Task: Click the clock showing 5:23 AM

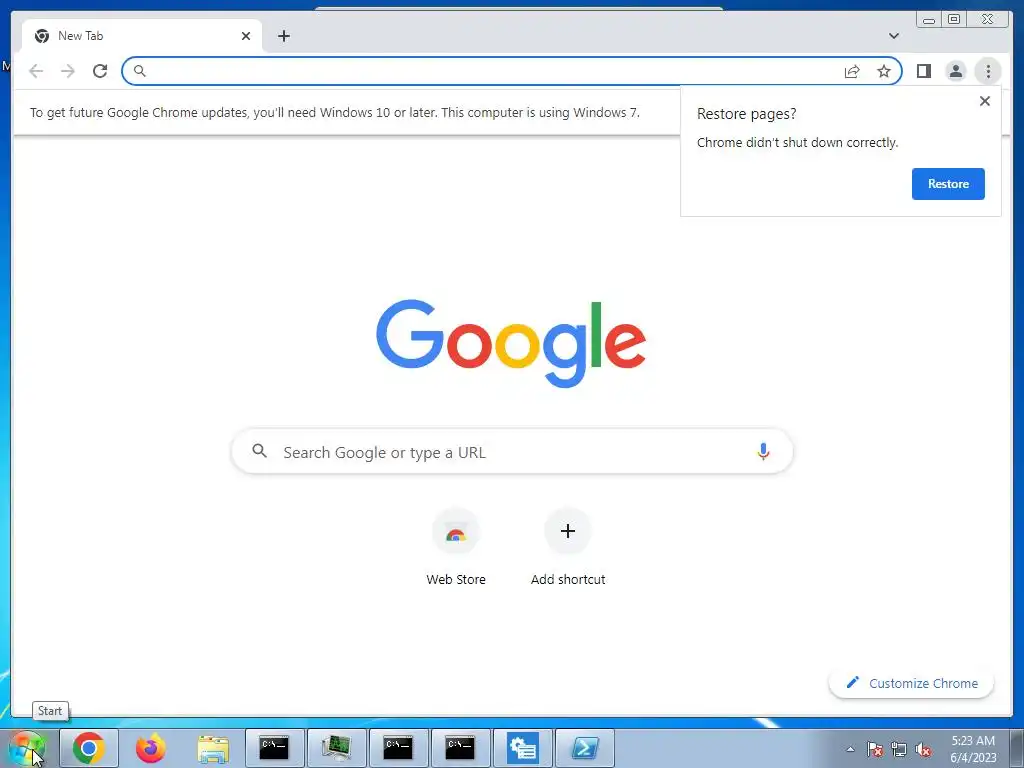Action: coord(973,749)
